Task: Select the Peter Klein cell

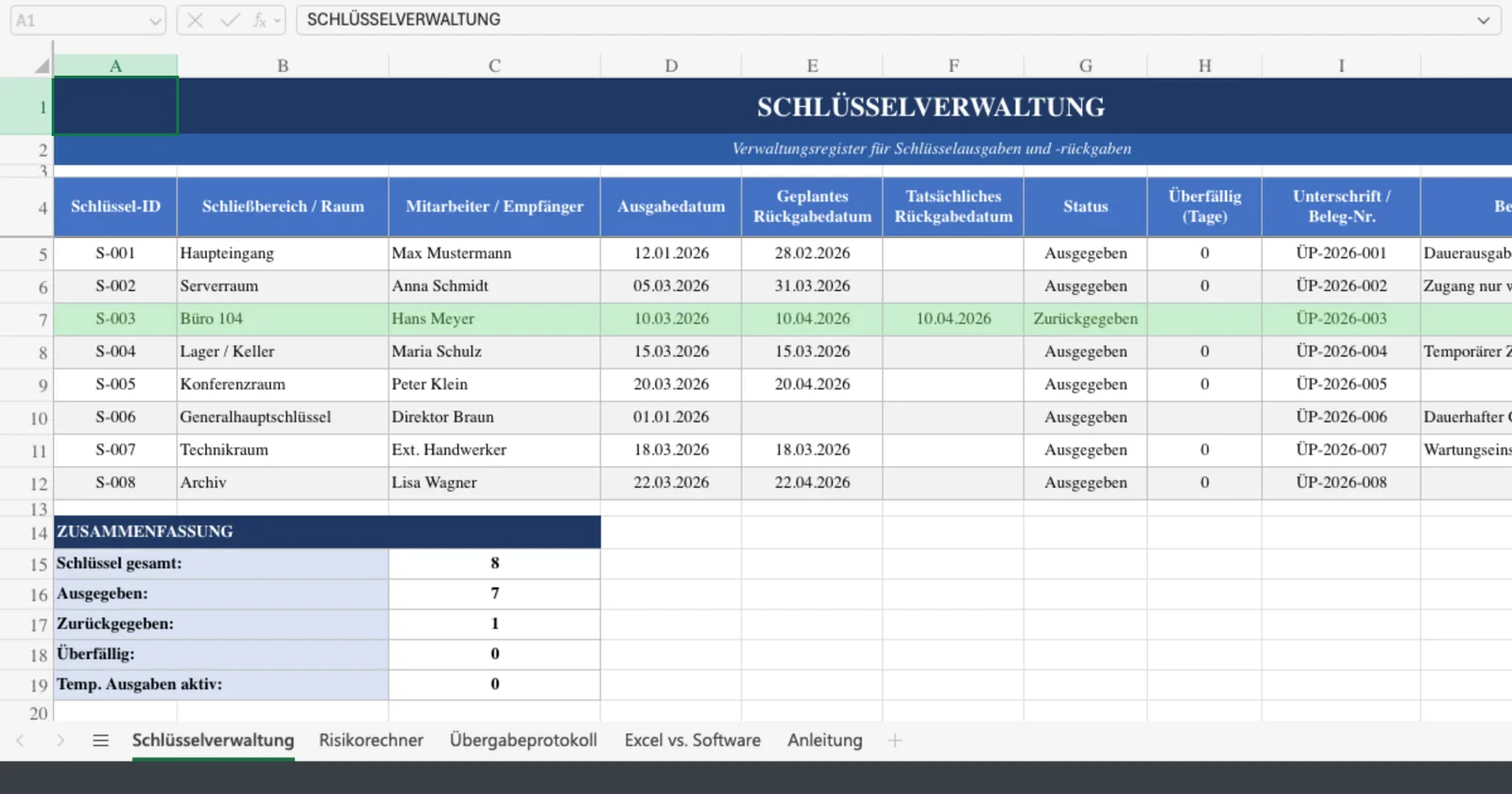Action: tap(494, 385)
